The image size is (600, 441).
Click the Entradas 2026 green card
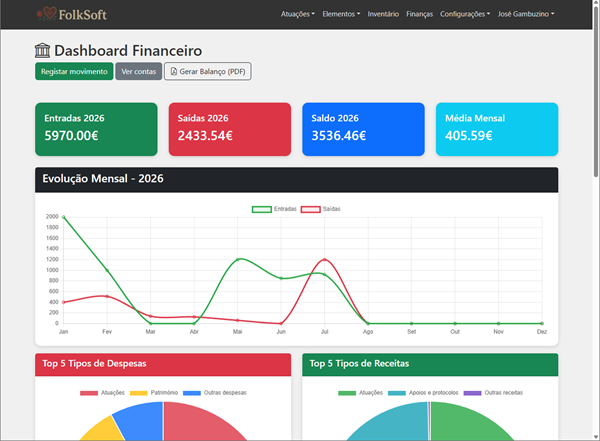click(x=96, y=129)
